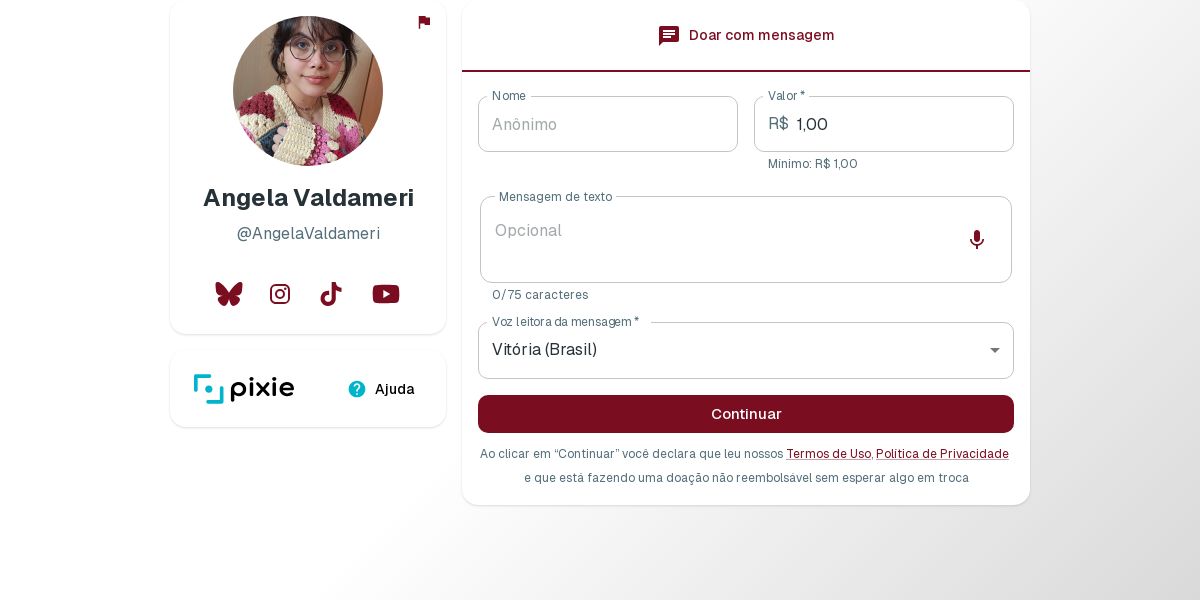Open the Instagram profile icon
Screen dimensions: 1200x600
[280, 294]
